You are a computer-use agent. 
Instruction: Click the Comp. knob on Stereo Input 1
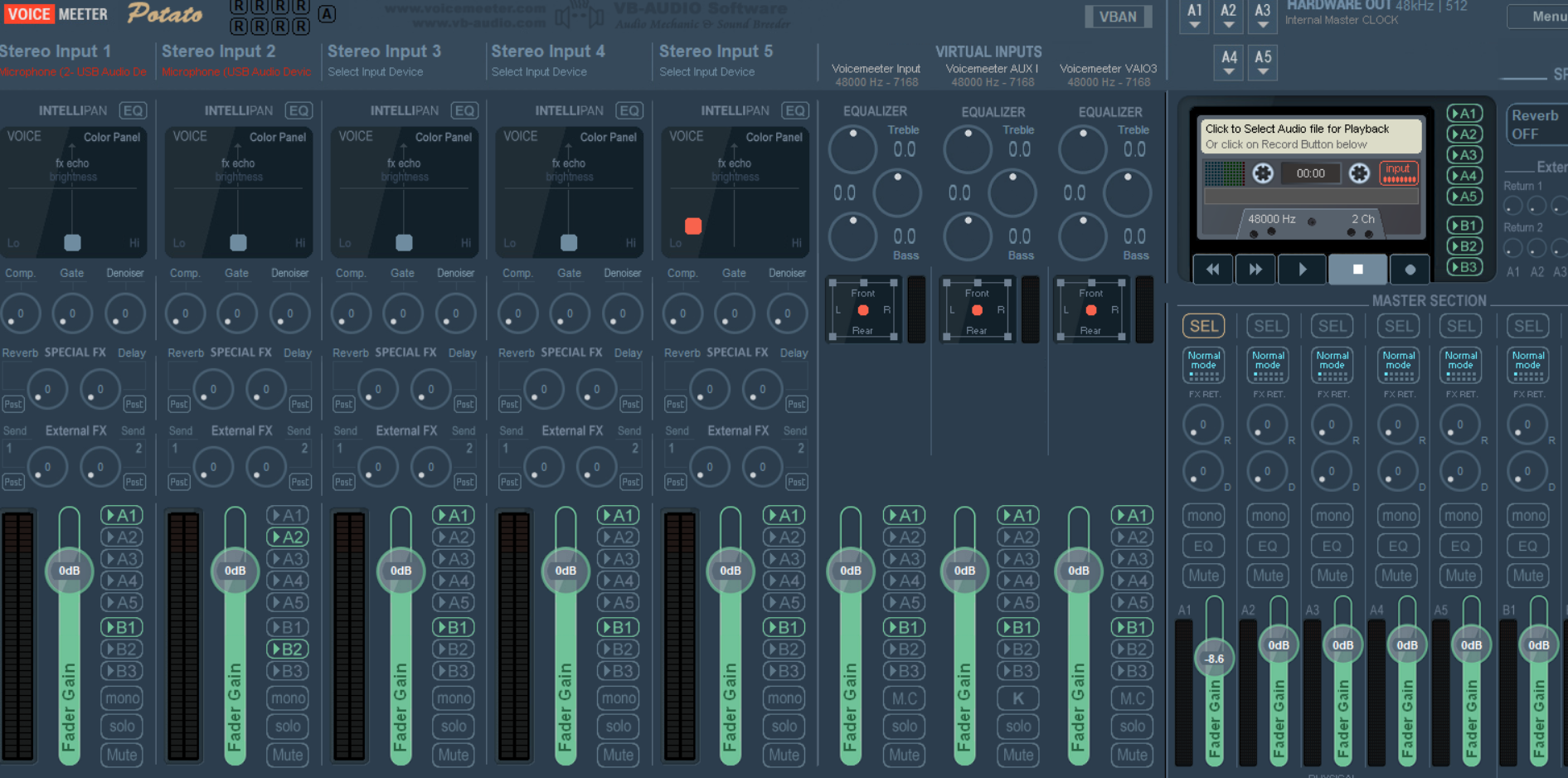coord(20,314)
